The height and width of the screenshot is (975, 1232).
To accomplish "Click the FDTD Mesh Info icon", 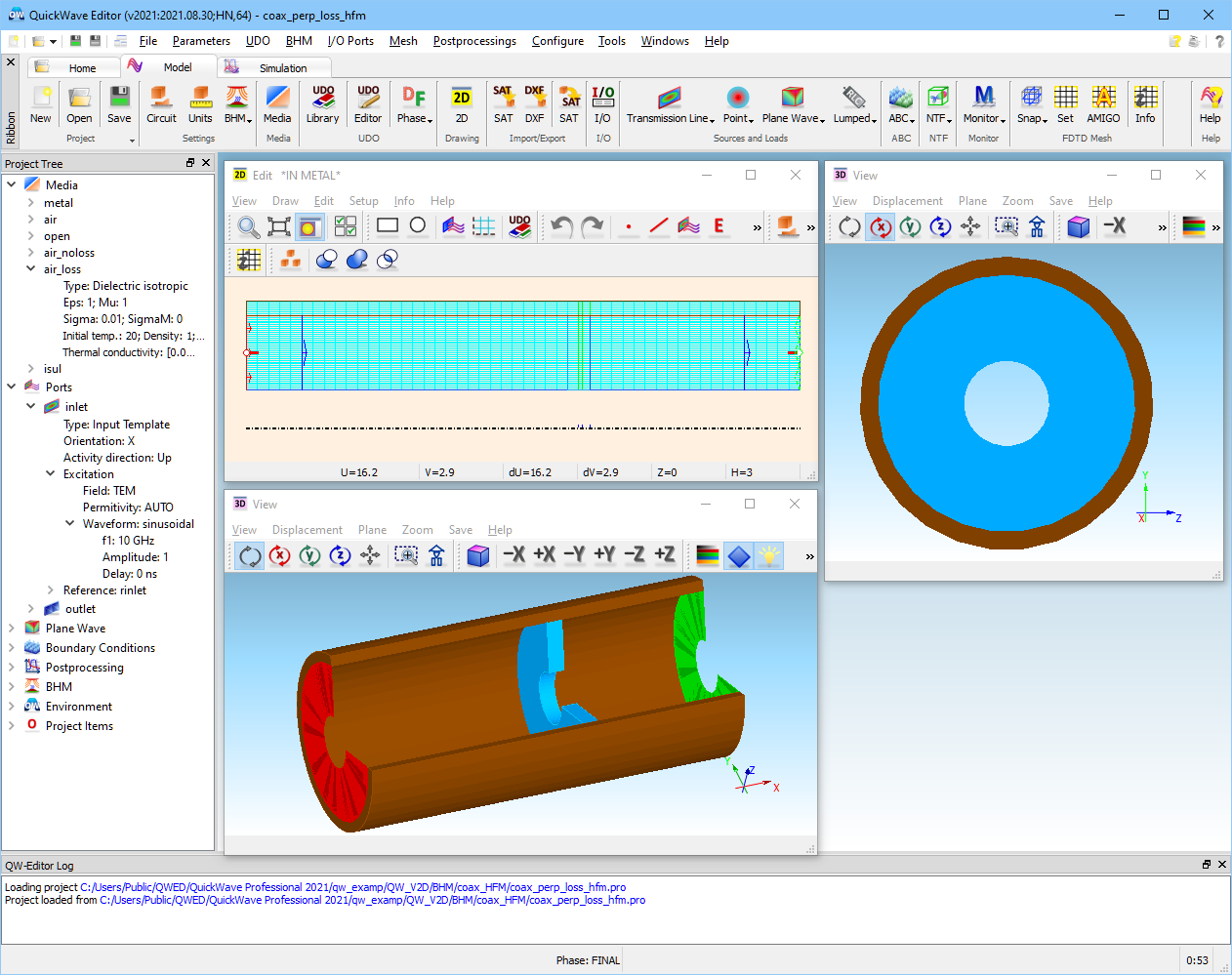I will [x=1145, y=104].
